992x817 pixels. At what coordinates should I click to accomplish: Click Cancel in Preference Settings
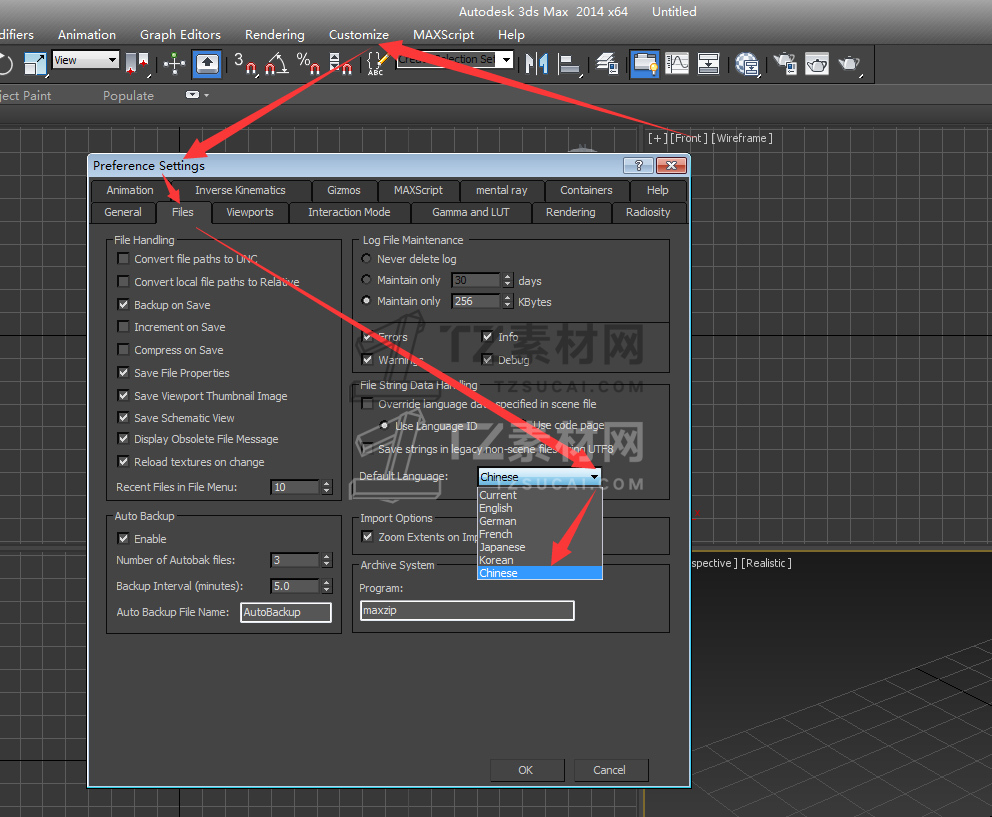609,770
